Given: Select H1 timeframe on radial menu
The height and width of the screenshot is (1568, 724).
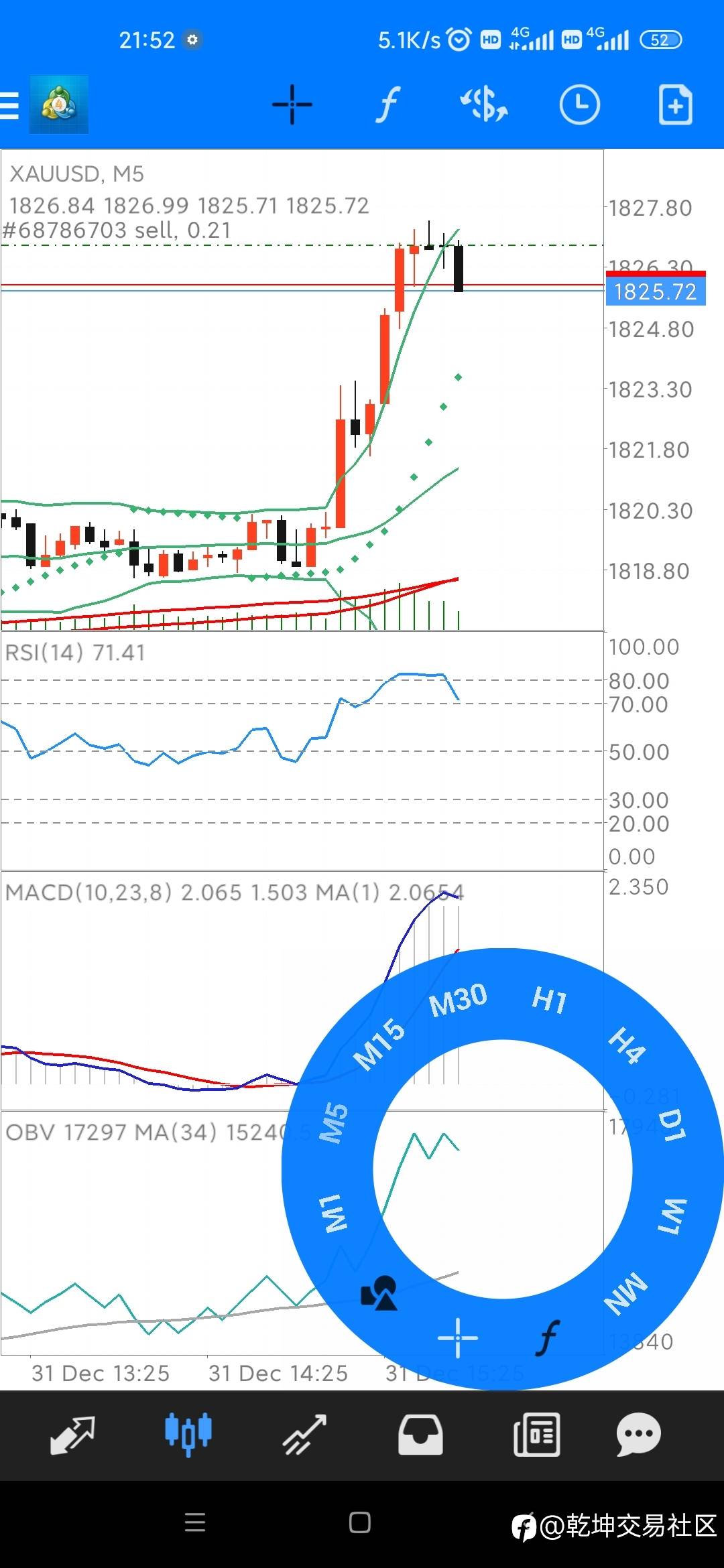Looking at the screenshot, I should [x=550, y=1000].
